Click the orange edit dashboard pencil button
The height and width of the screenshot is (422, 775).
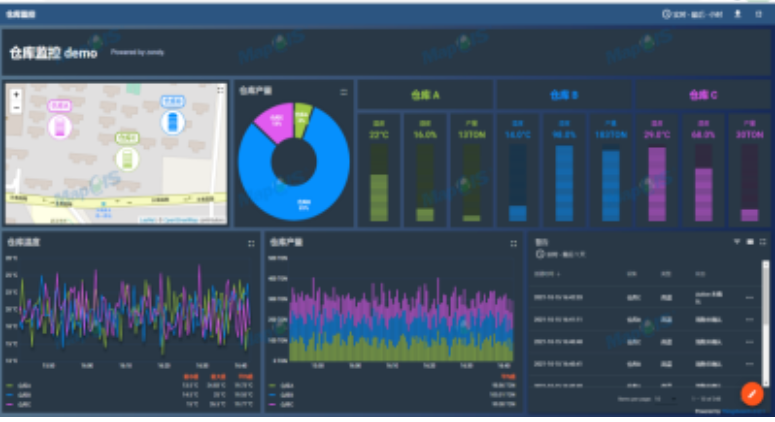tap(750, 393)
